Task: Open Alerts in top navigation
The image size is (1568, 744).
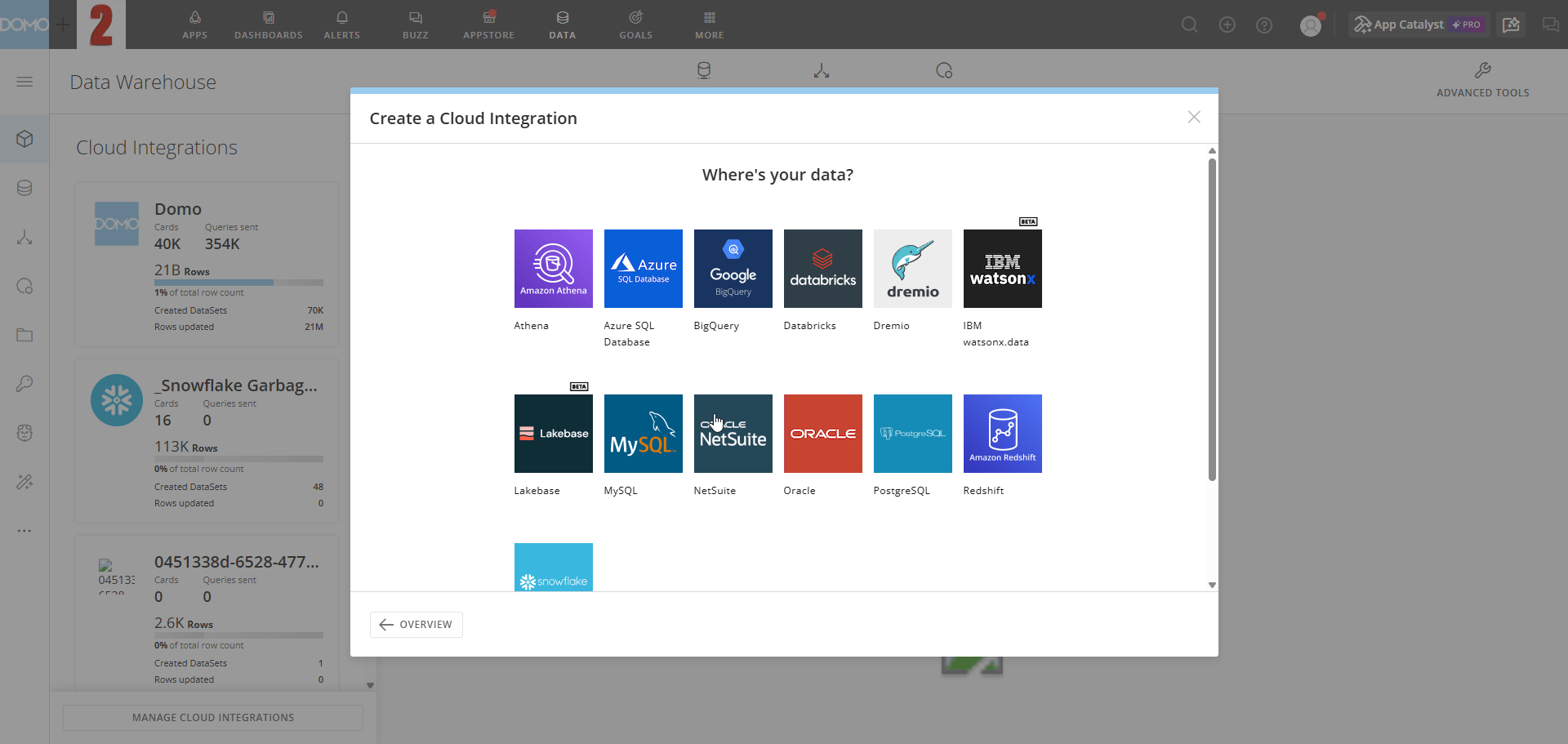Action: pyautogui.click(x=341, y=25)
